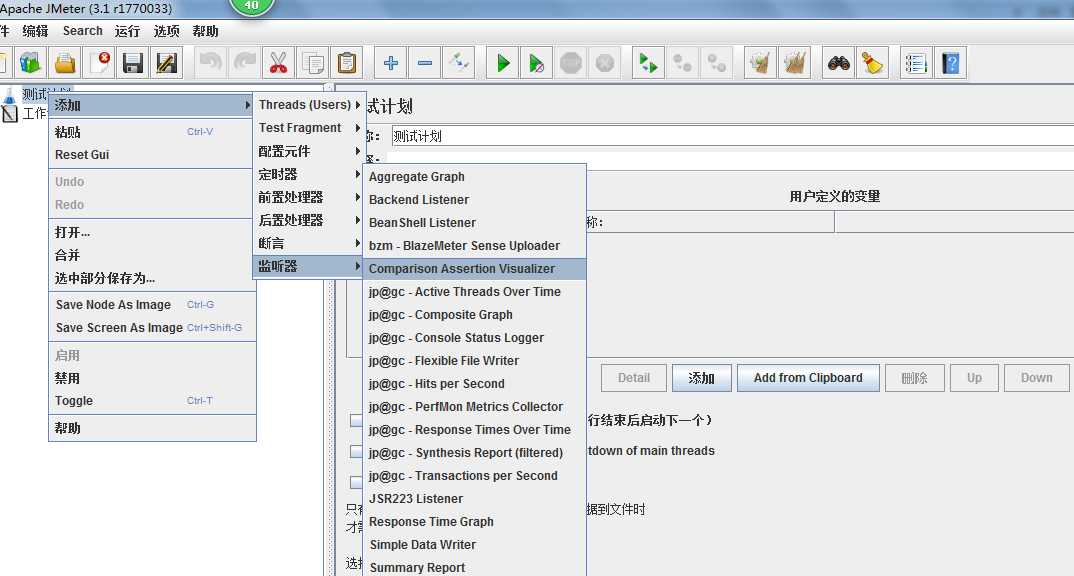Screen dimensions: 1074x576
Task: Select Response Time Graph listener
Action: [474, 522]
